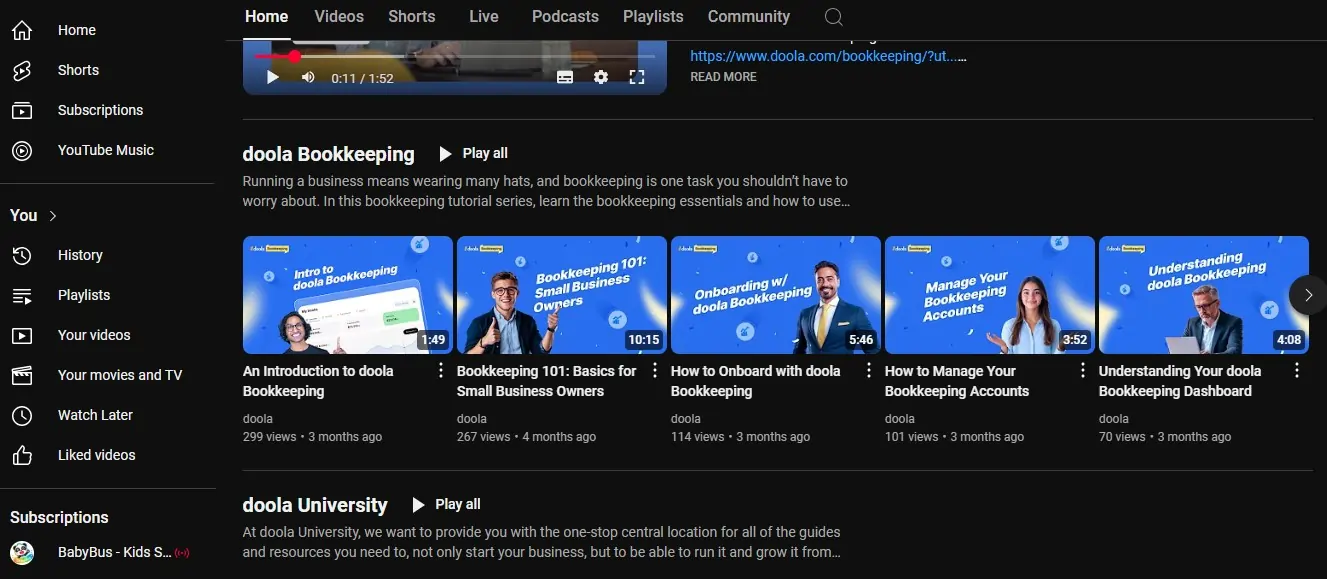
Task: Open How to Manage Your Bookkeeping Accounts title
Action: tap(957, 381)
